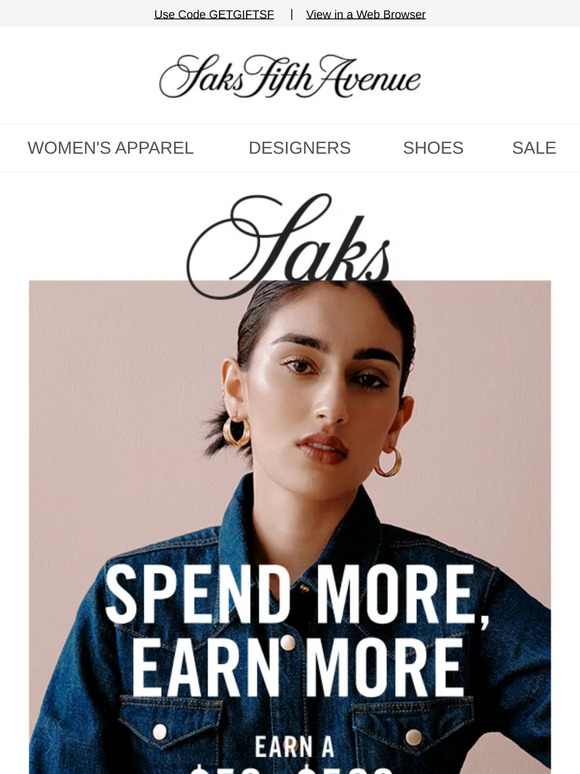Click the EARN MORE headline line
580x774 pixels.
pos(298,667)
